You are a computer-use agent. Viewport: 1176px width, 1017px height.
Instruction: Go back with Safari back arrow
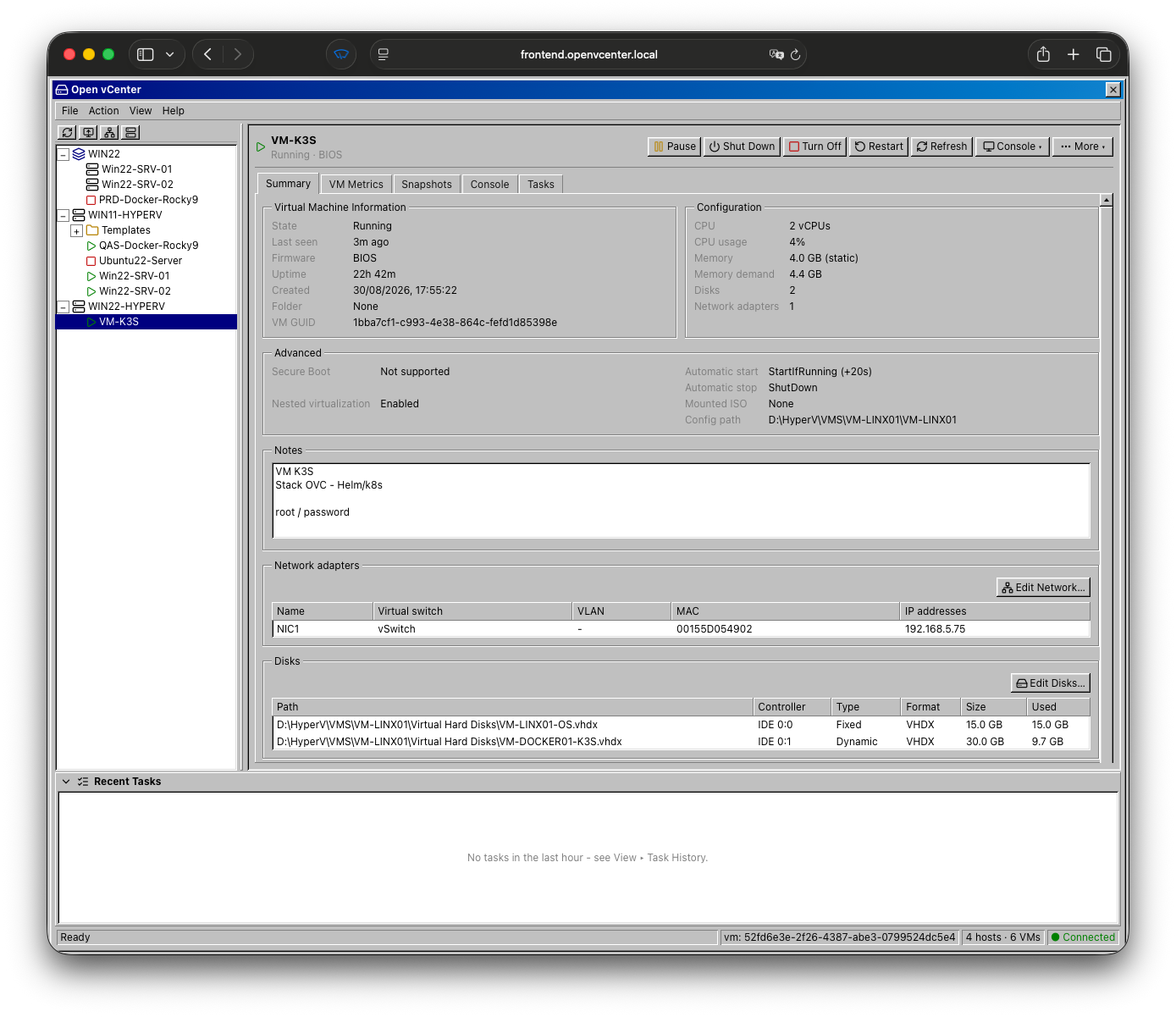pos(207,54)
